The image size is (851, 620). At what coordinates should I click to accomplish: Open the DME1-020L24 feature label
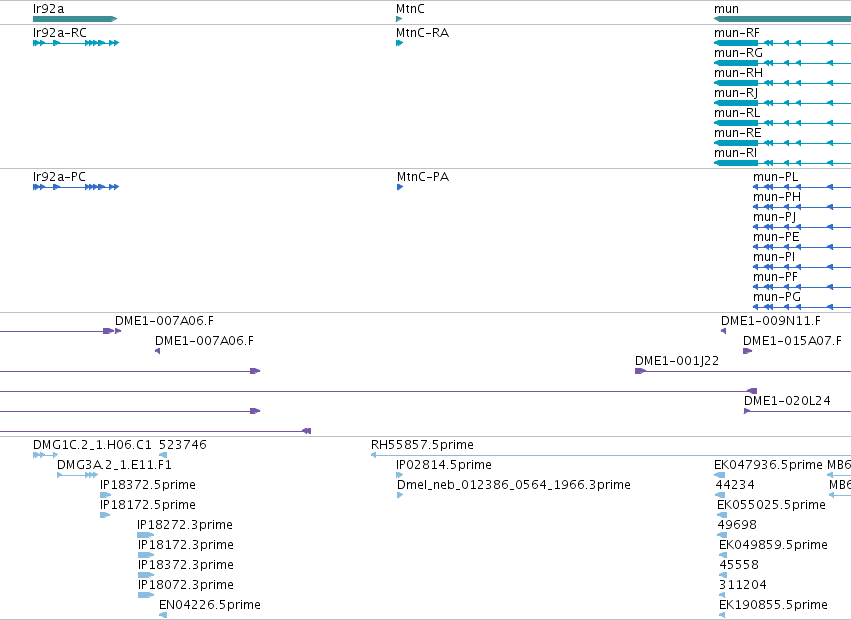(x=787, y=401)
